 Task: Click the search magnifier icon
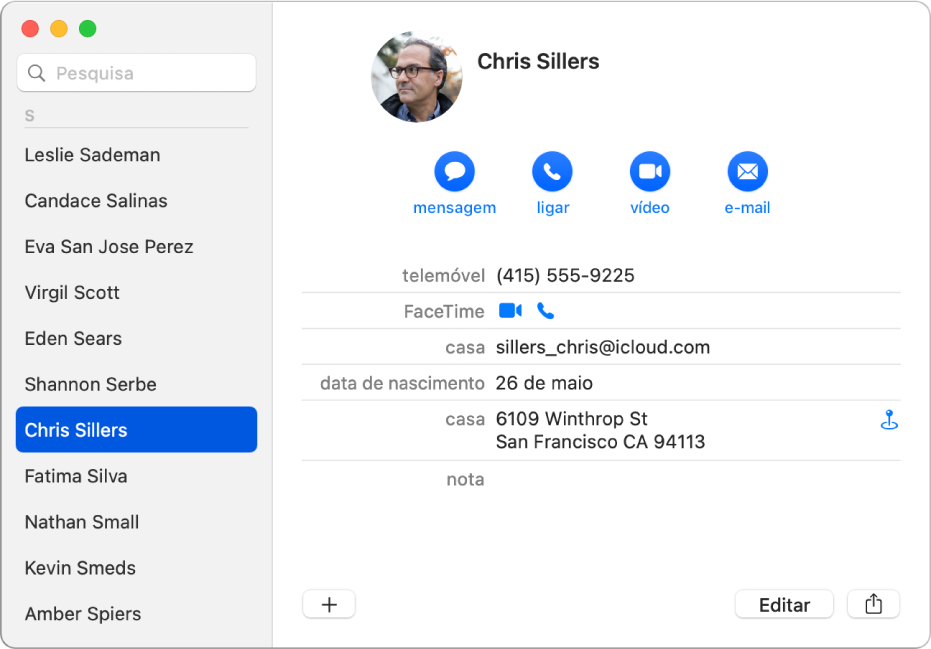click(36, 73)
